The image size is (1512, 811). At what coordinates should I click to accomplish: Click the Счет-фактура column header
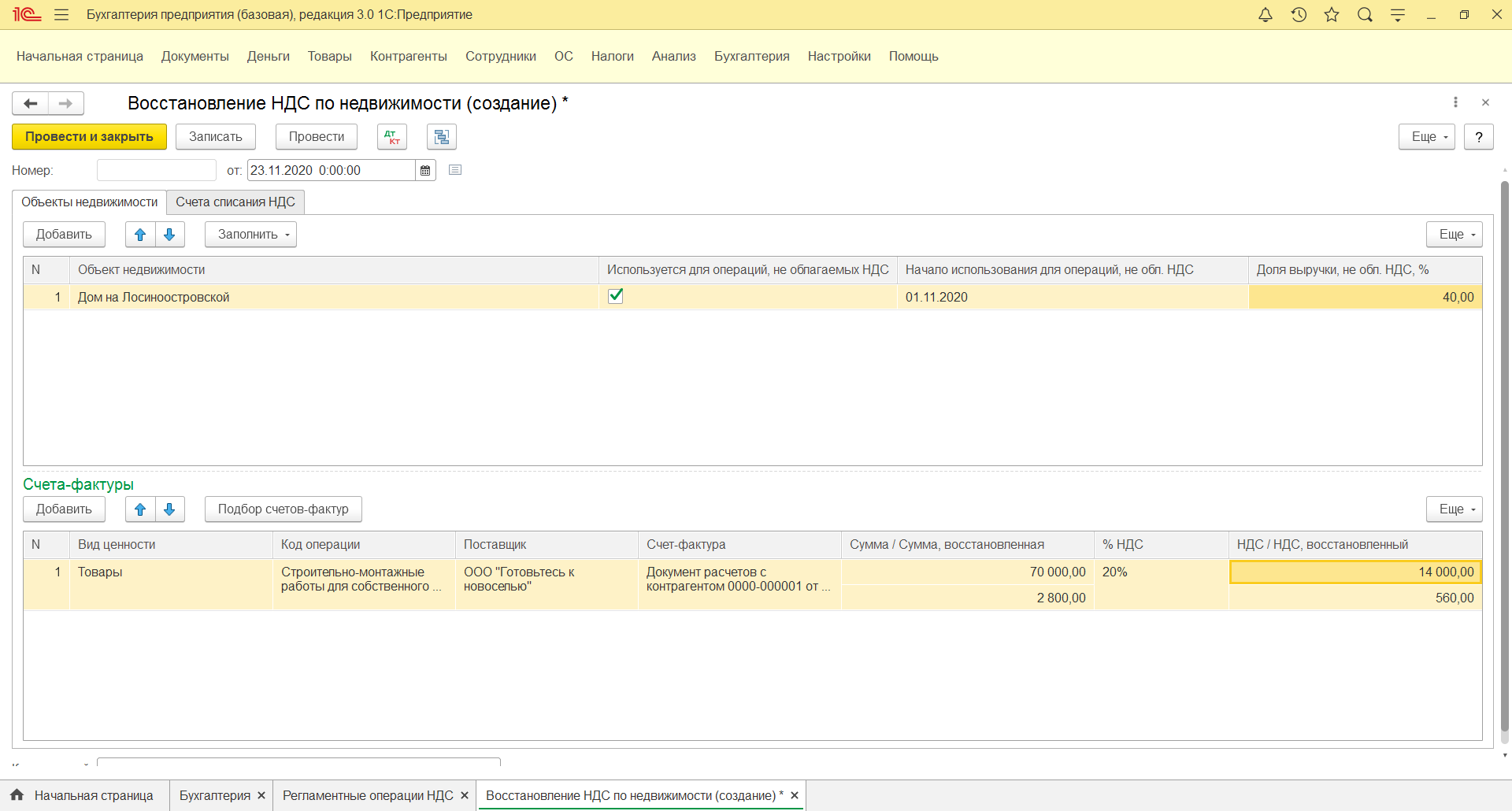(x=739, y=545)
